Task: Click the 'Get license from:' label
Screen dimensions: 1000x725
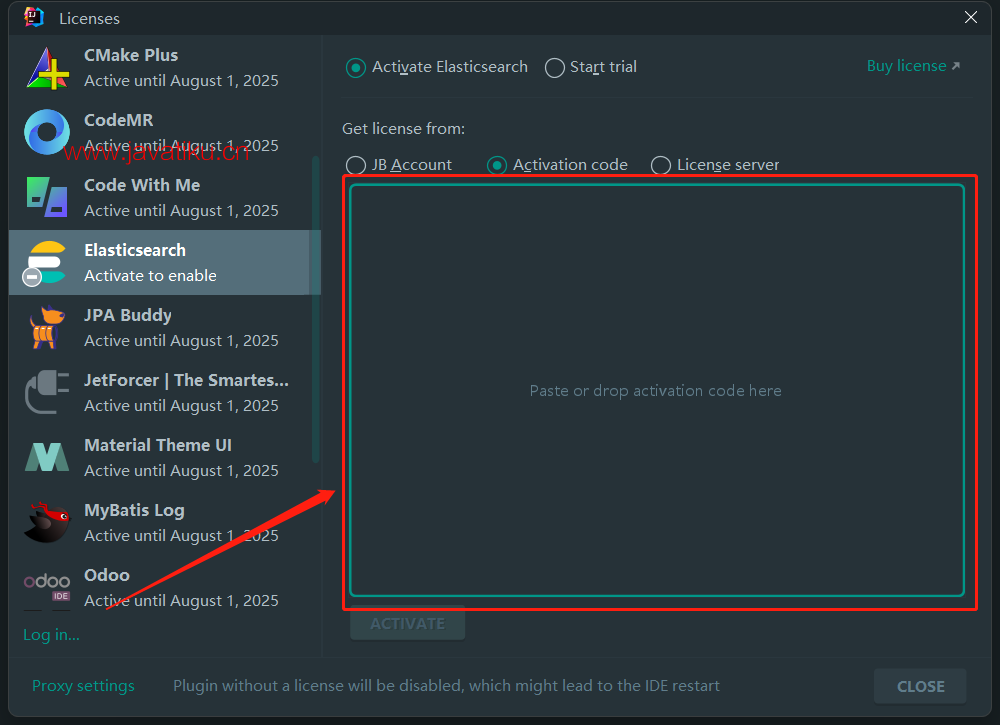Action: (x=403, y=129)
